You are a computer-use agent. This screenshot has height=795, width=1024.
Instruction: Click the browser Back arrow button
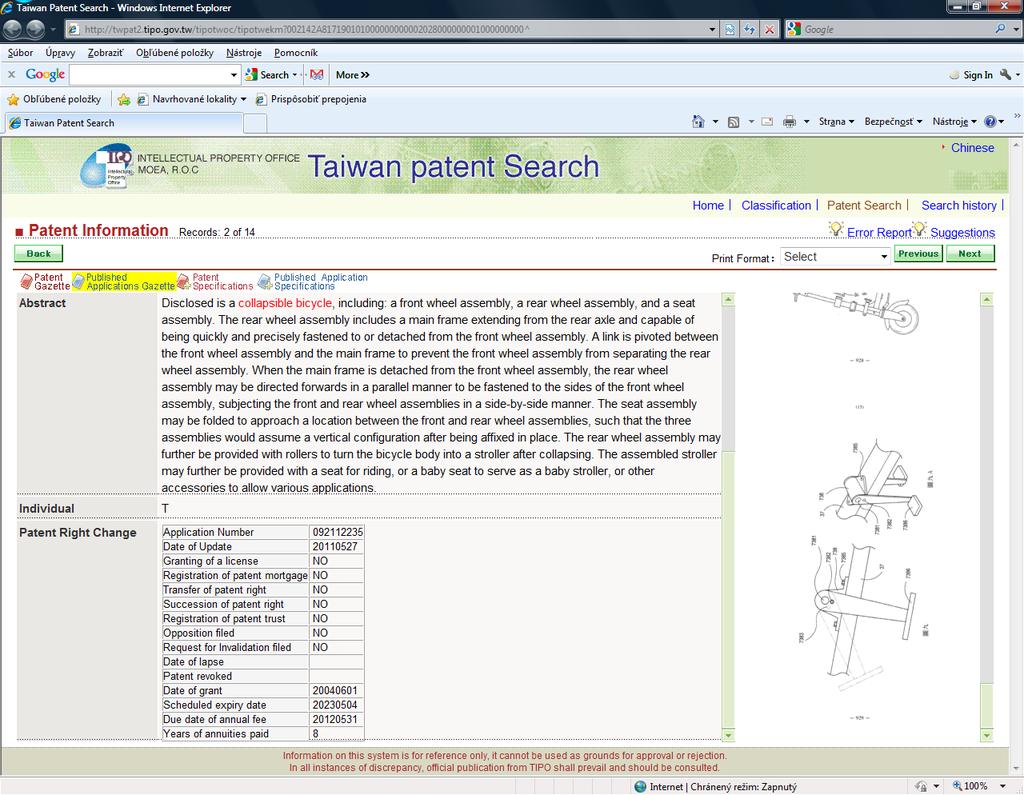pos(13,29)
